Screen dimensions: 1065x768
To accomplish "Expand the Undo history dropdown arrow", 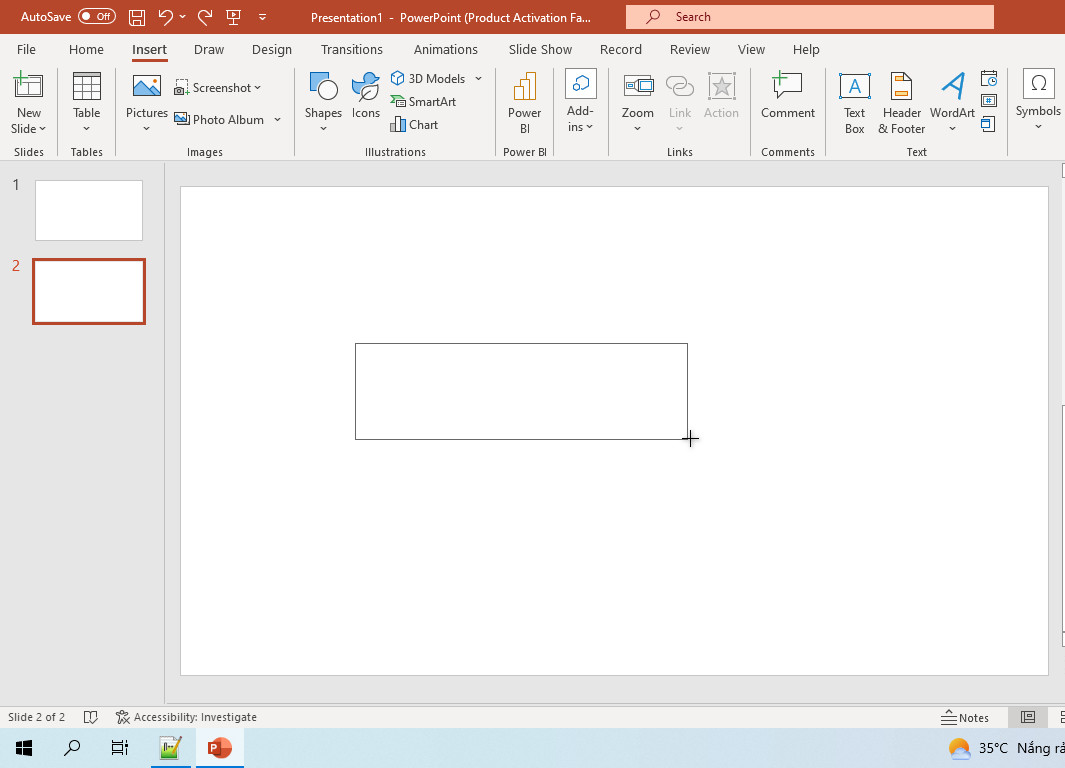I will 183,17.
